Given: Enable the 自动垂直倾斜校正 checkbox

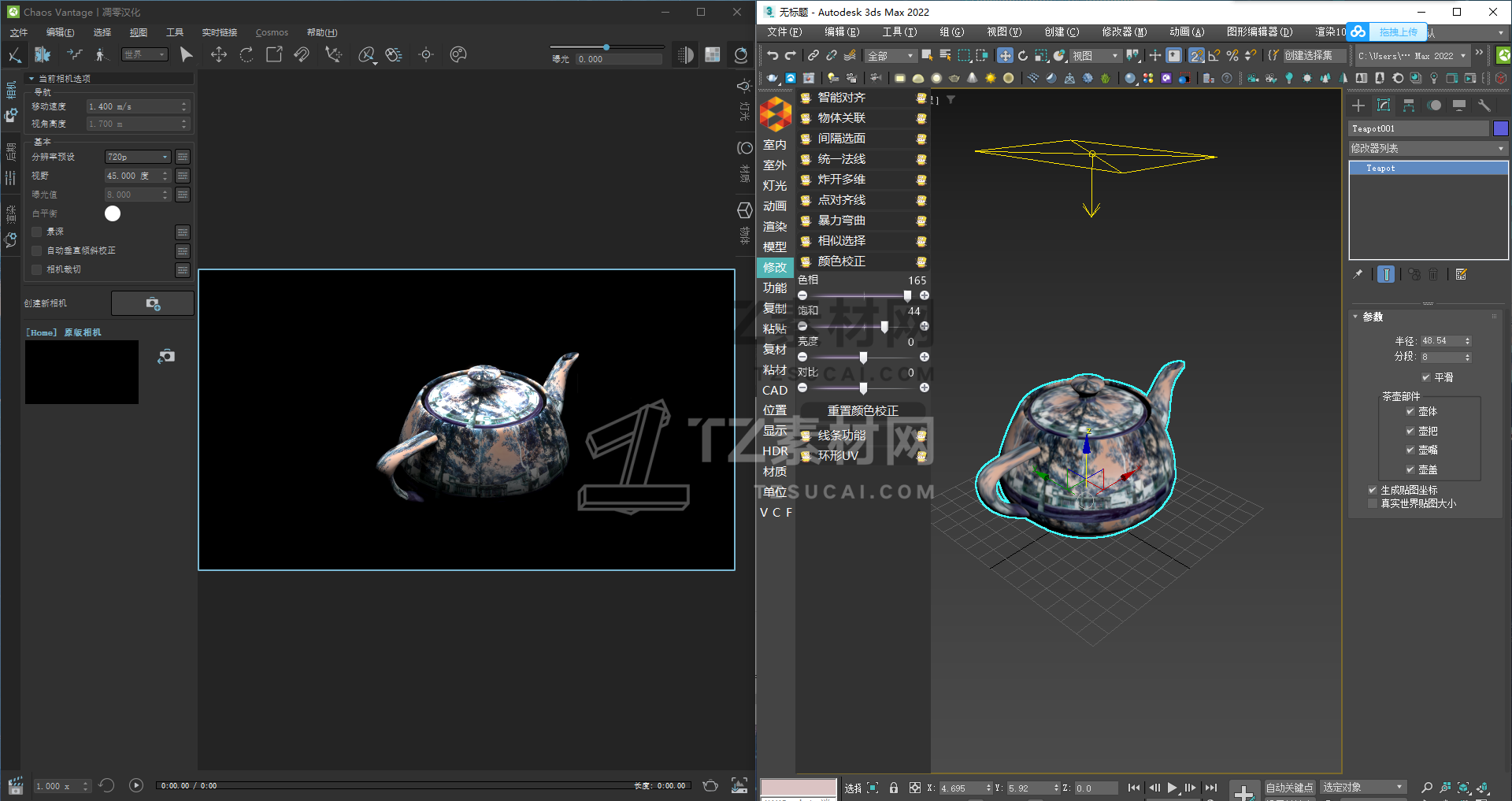Looking at the screenshot, I should pos(36,250).
